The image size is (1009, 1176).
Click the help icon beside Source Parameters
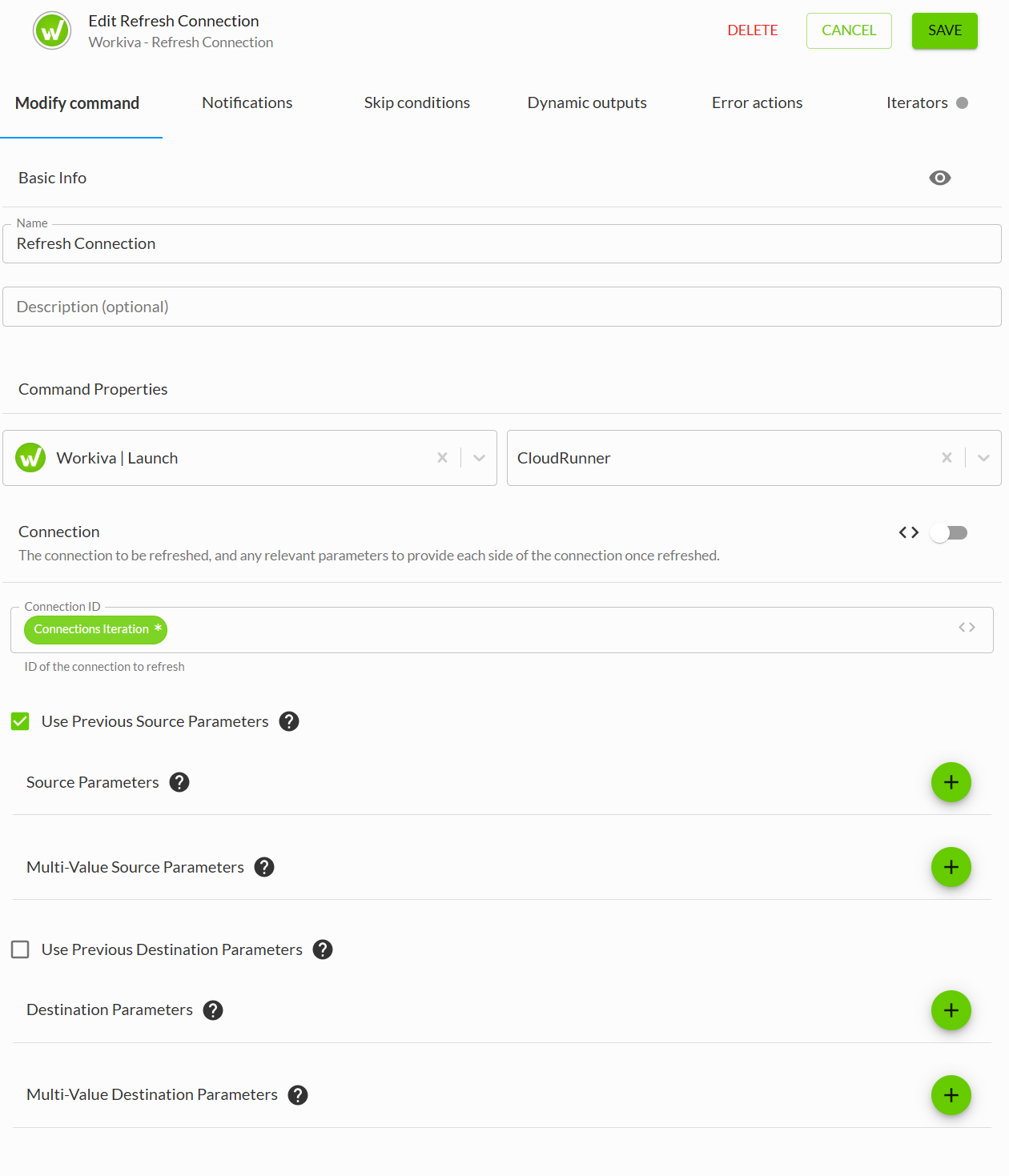pyautogui.click(x=179, y=782)
